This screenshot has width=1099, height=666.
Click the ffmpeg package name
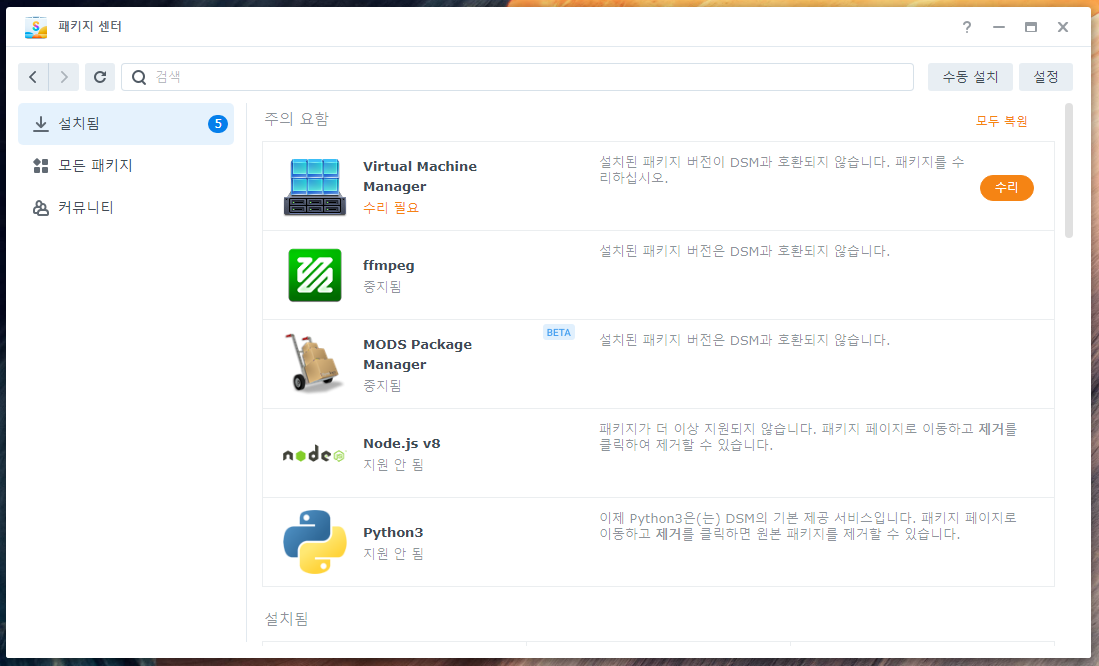coord(389,266)
